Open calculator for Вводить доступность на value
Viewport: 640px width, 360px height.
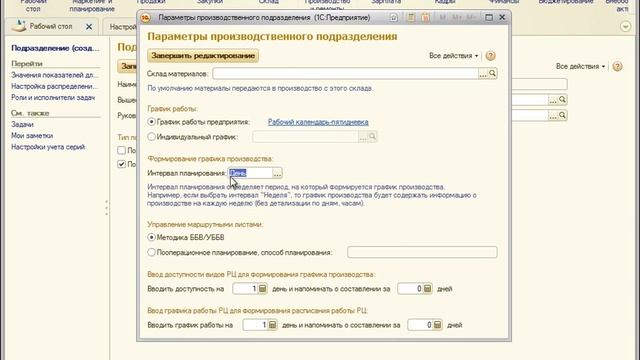[x=262, y=289]
